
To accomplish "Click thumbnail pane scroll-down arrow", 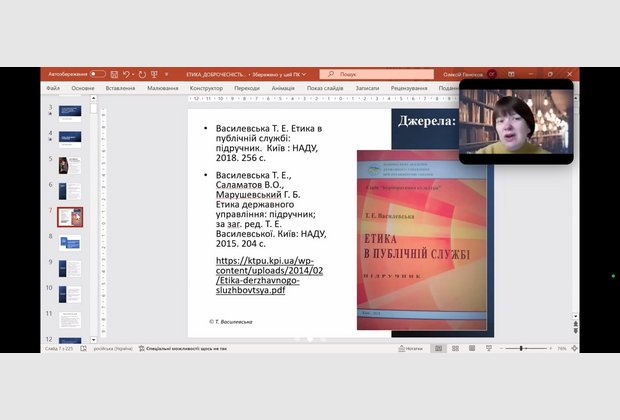I will [x=93, y=340].
